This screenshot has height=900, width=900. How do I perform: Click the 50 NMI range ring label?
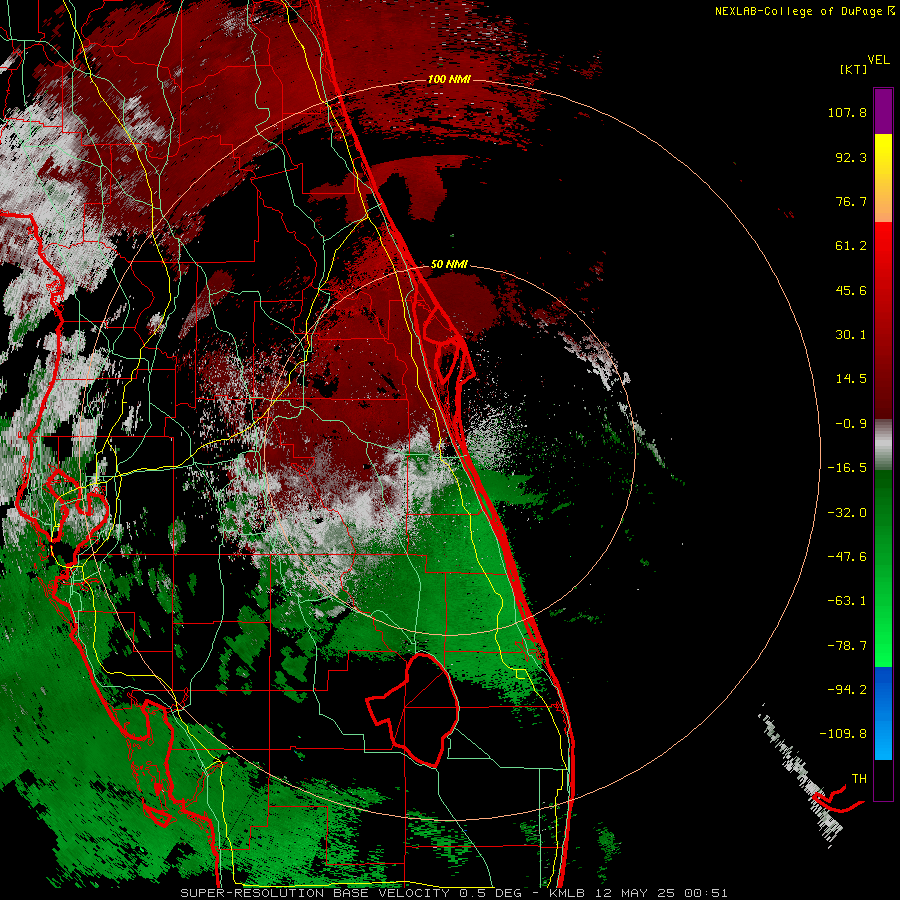[449, 265]
